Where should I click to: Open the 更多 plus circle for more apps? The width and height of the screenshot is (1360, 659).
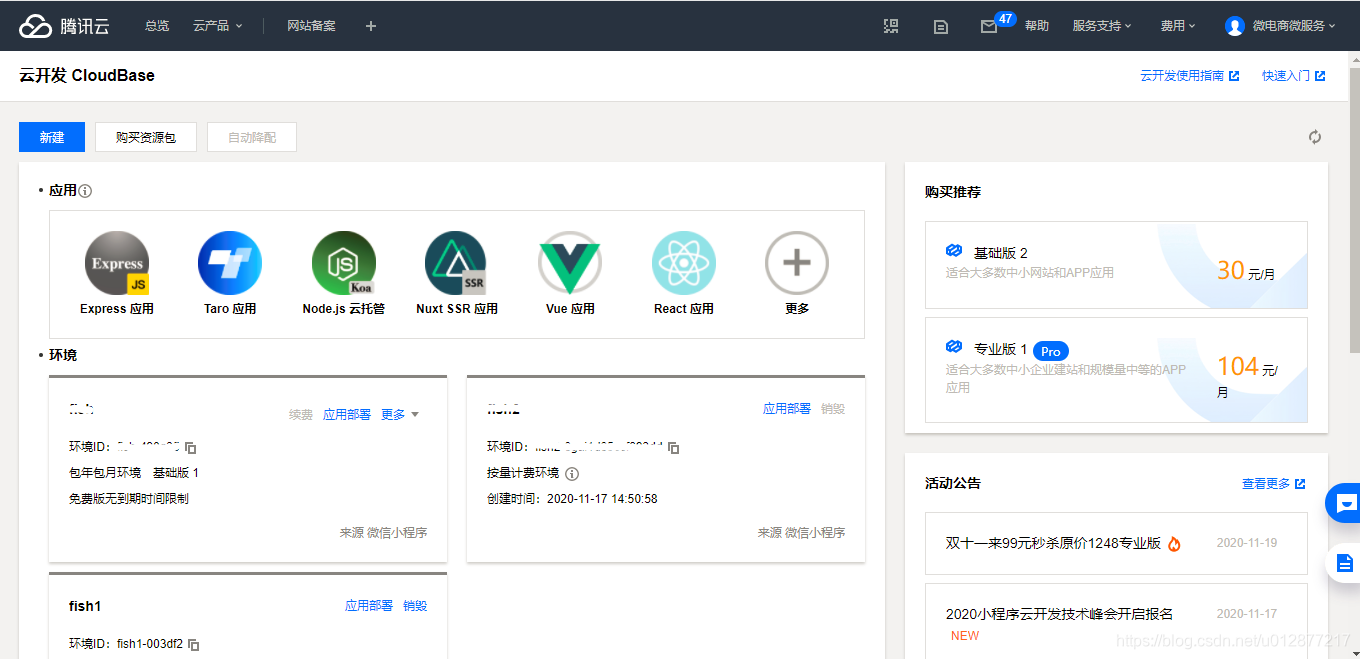pyautogui.click(x=797, y=263)
